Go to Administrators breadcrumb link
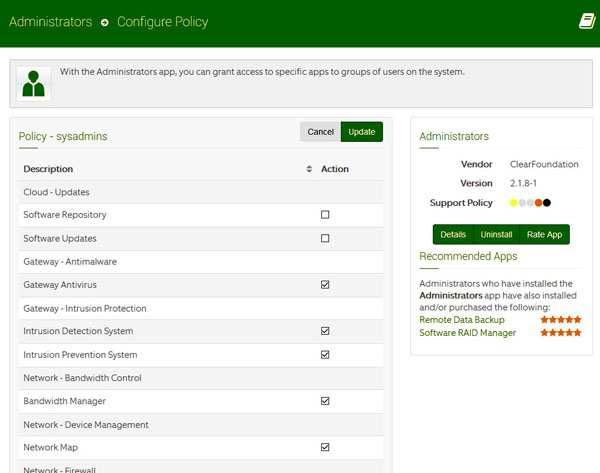600x473 pixels. [51, 22]
